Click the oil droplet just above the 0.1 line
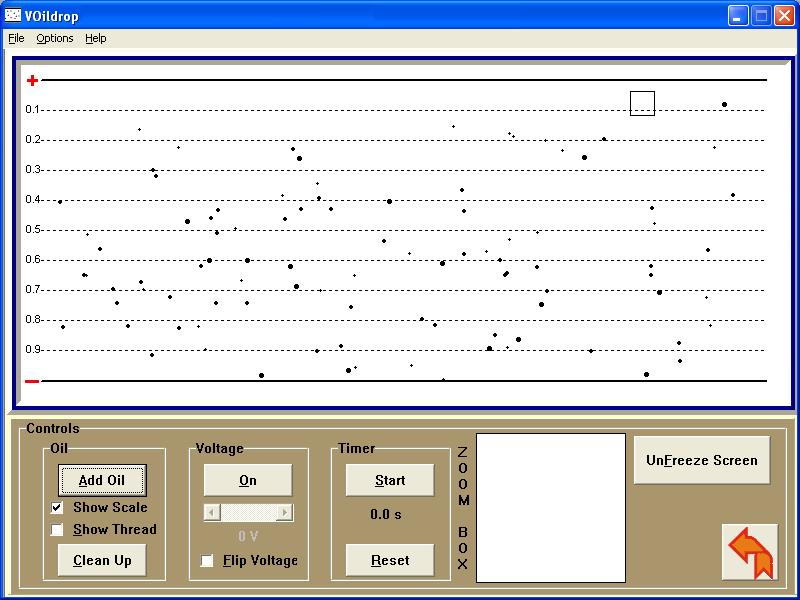The width and height of the screenshot is (800, 600). tap(724, 105)
